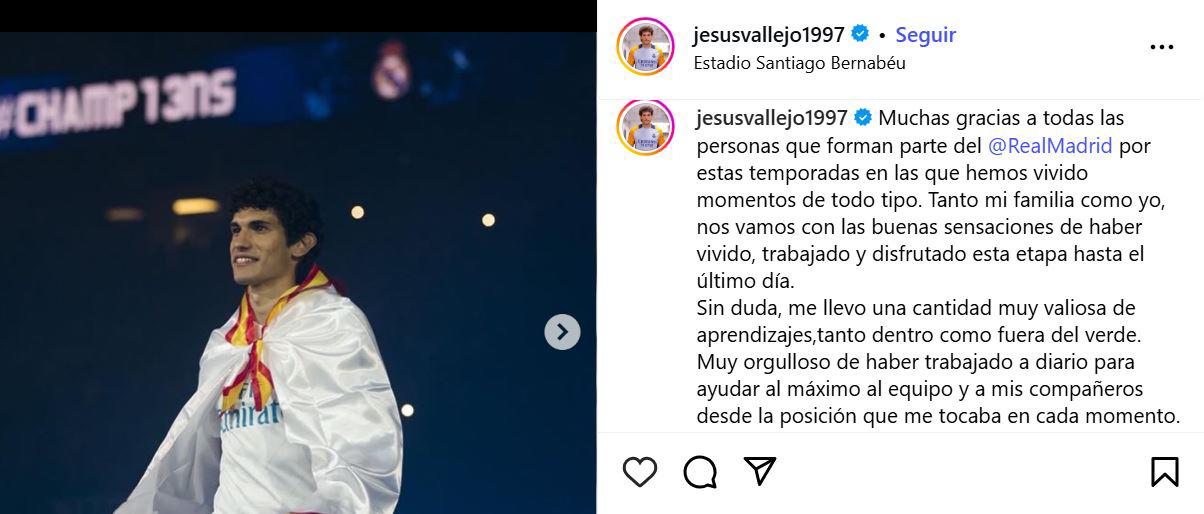Open the three-dot more options menu
The width and height of the screenshot is (1204, 514).
pos(1162,47)
